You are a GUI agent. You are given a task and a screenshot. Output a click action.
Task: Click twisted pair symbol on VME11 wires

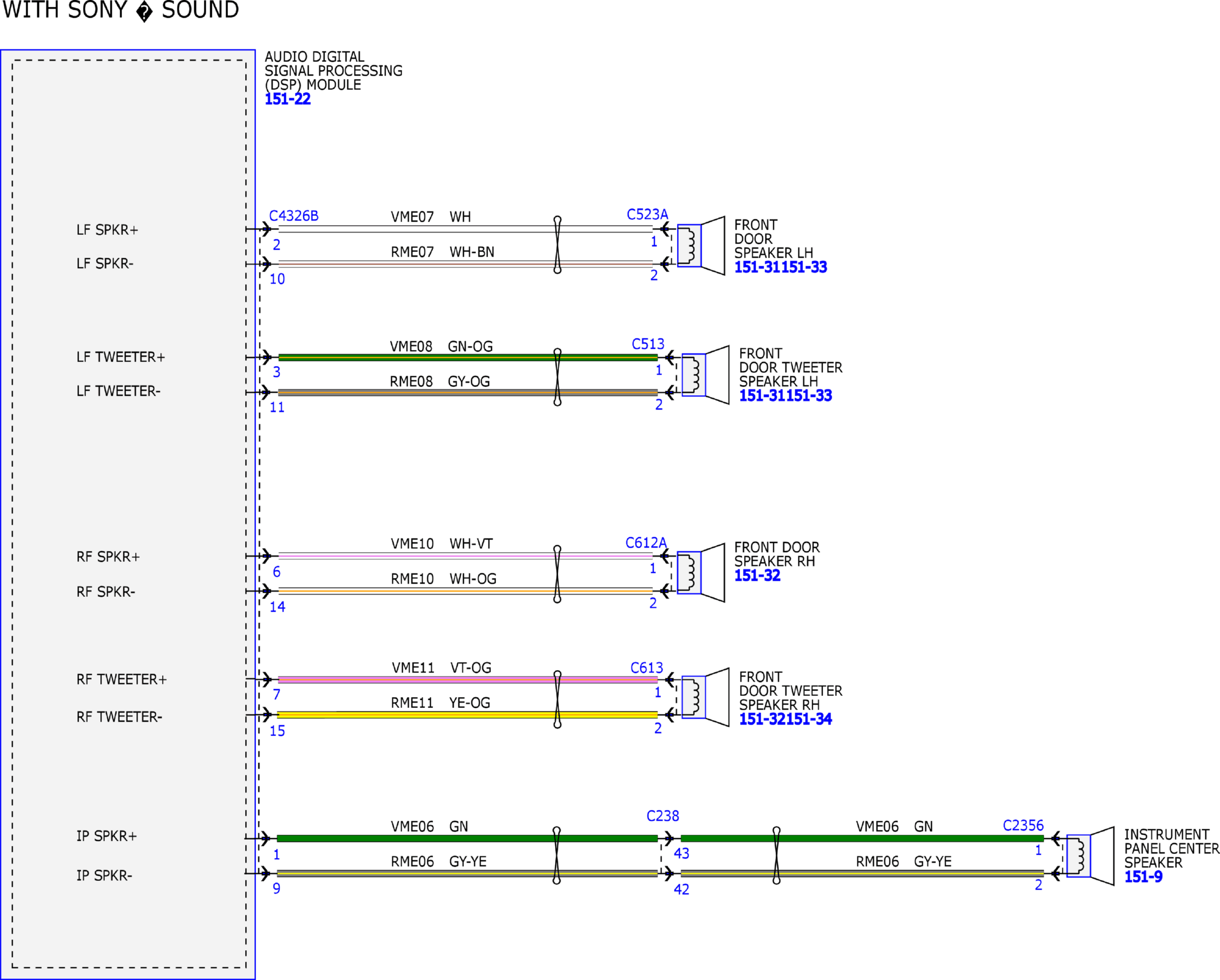pos(557,699)
